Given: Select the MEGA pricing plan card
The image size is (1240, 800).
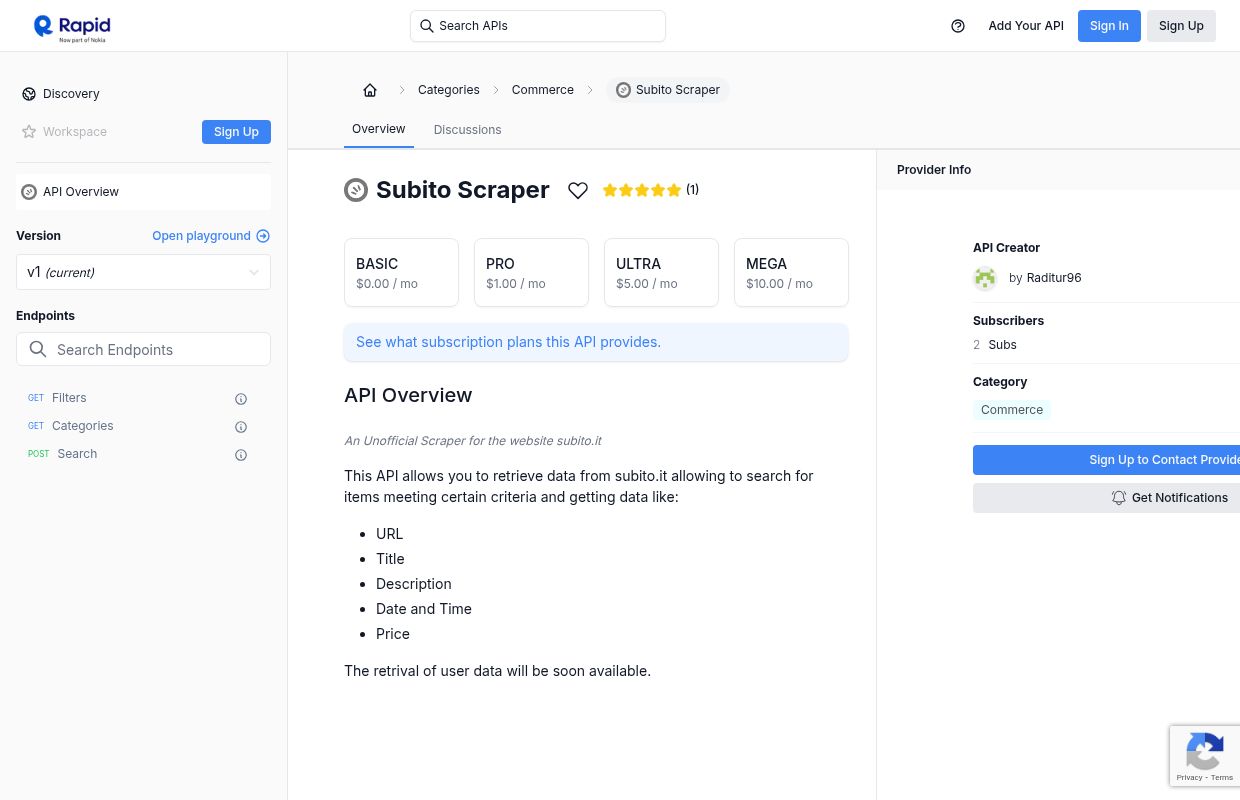Looking at the screenshot, I should click(791, 272).
